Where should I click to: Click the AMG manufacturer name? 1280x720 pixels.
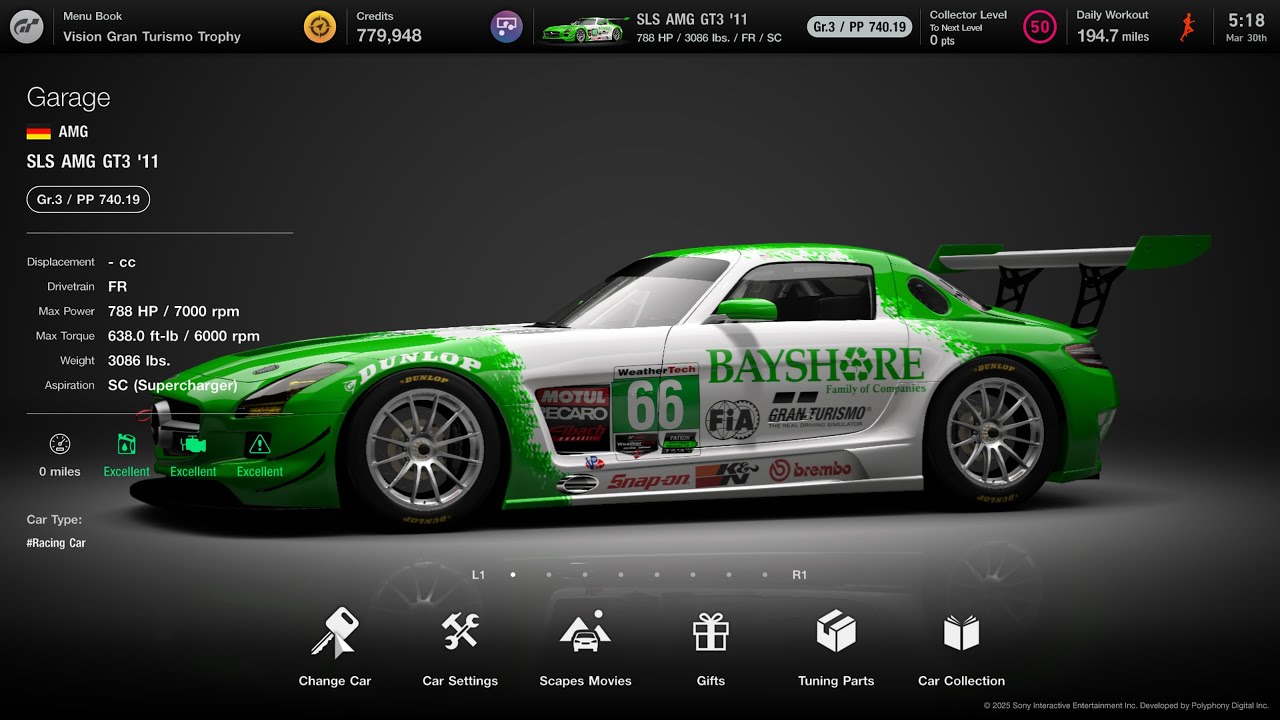pos(73,132)
